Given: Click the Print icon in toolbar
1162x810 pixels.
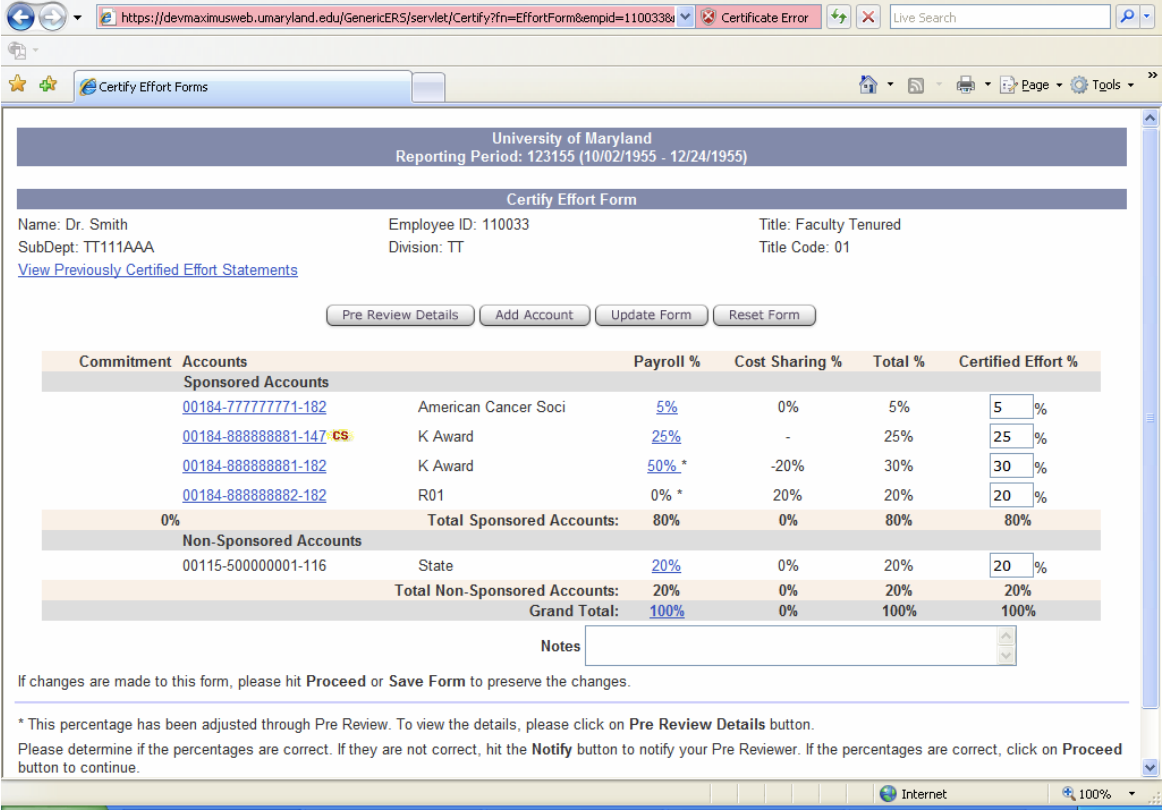Looking at the screenshot, I should pyautogui.click(x=965, y=86).
